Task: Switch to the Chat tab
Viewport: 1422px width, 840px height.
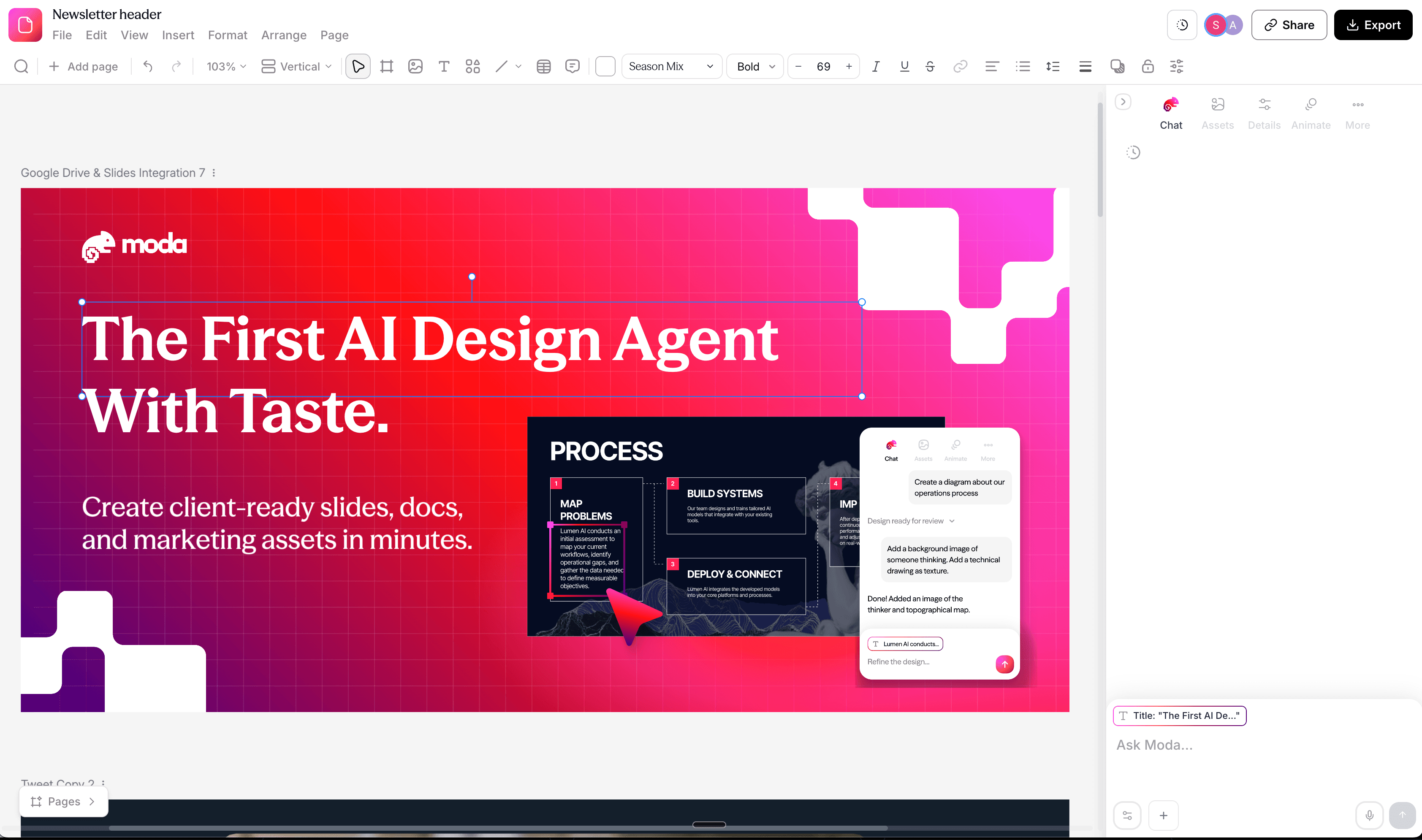Action: pos(1171,113)
